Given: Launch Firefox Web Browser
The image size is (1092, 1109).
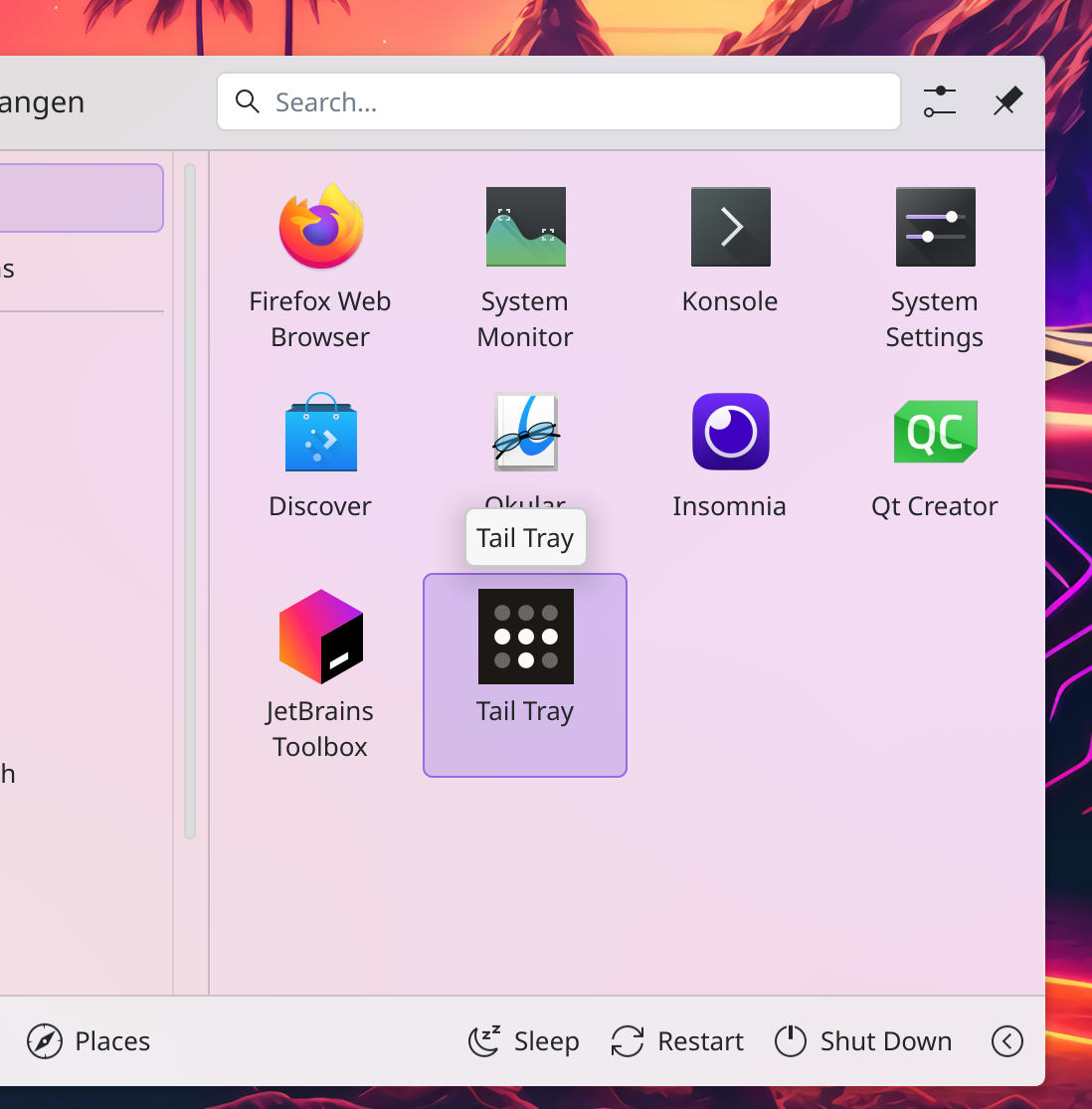Looking at the screenshot, I should [320, 267].
